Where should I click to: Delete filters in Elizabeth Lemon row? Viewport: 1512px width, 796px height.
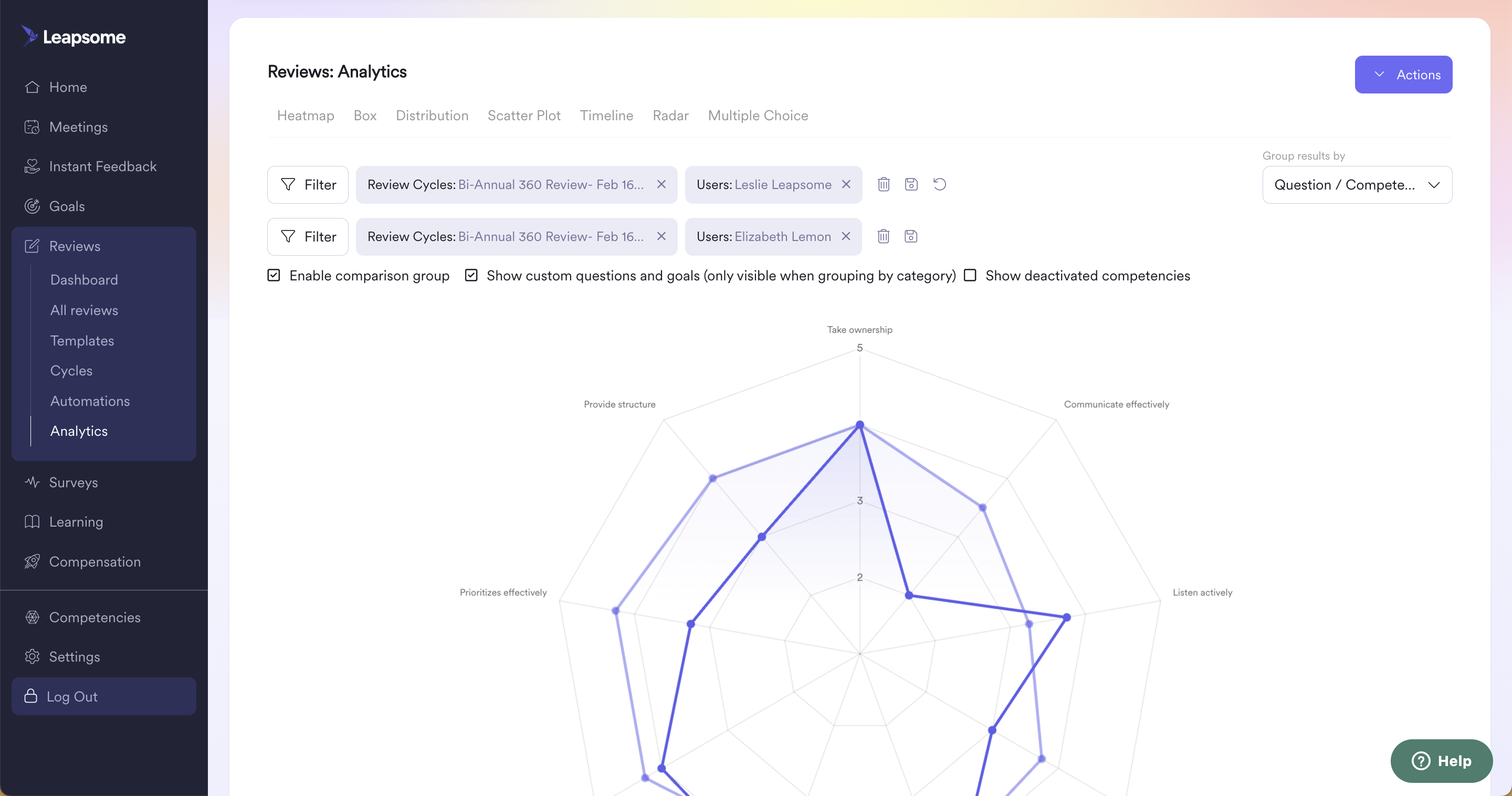(884, 236)
